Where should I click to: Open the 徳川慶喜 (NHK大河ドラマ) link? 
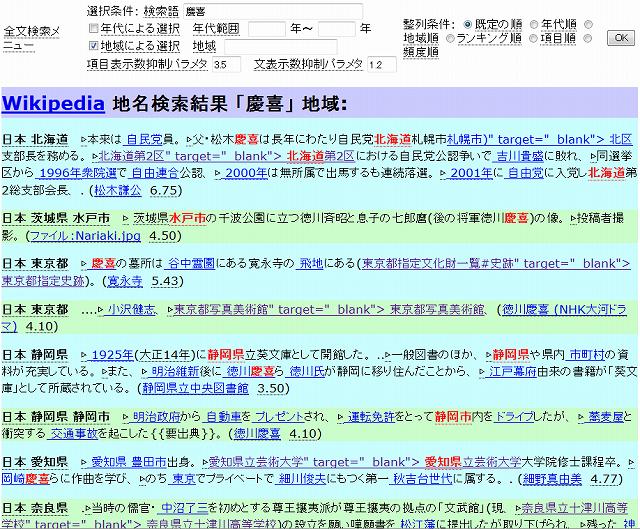(x=564, y=309)
